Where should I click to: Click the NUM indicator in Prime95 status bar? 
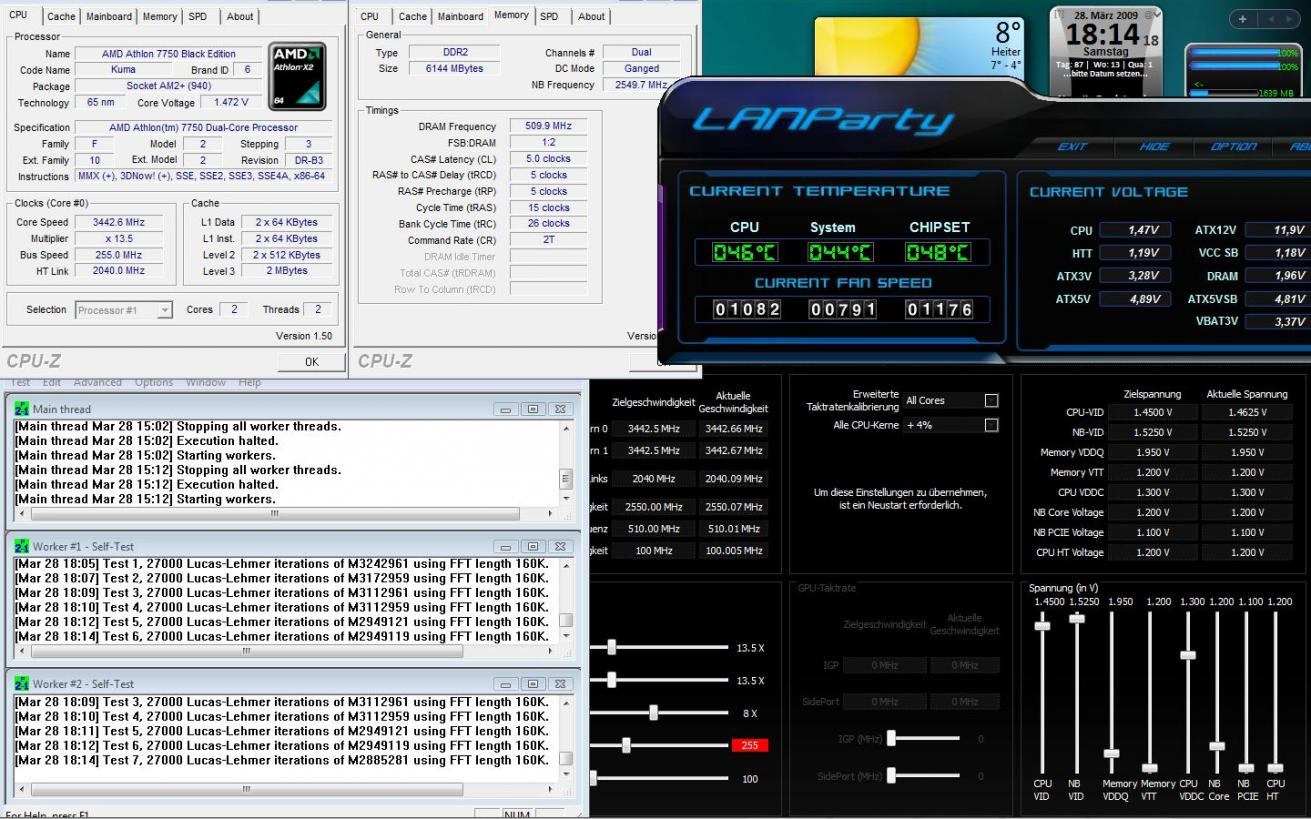pos(516,814)
